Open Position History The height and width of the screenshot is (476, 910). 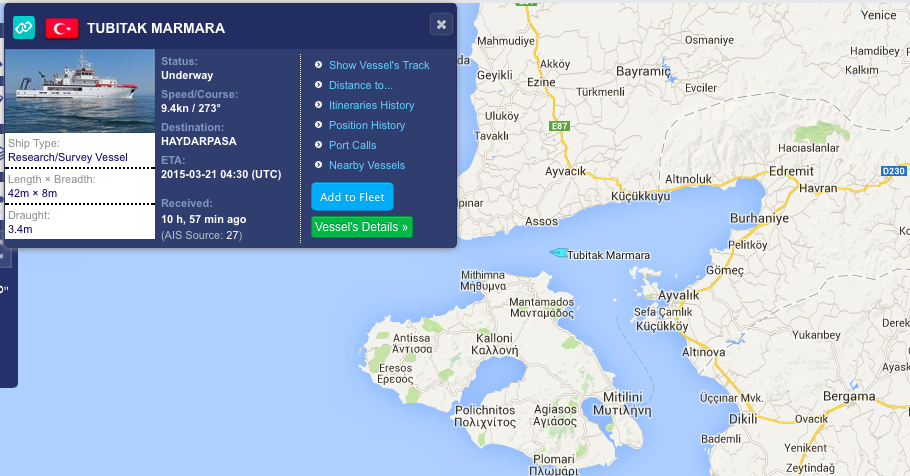coord(366,125)
